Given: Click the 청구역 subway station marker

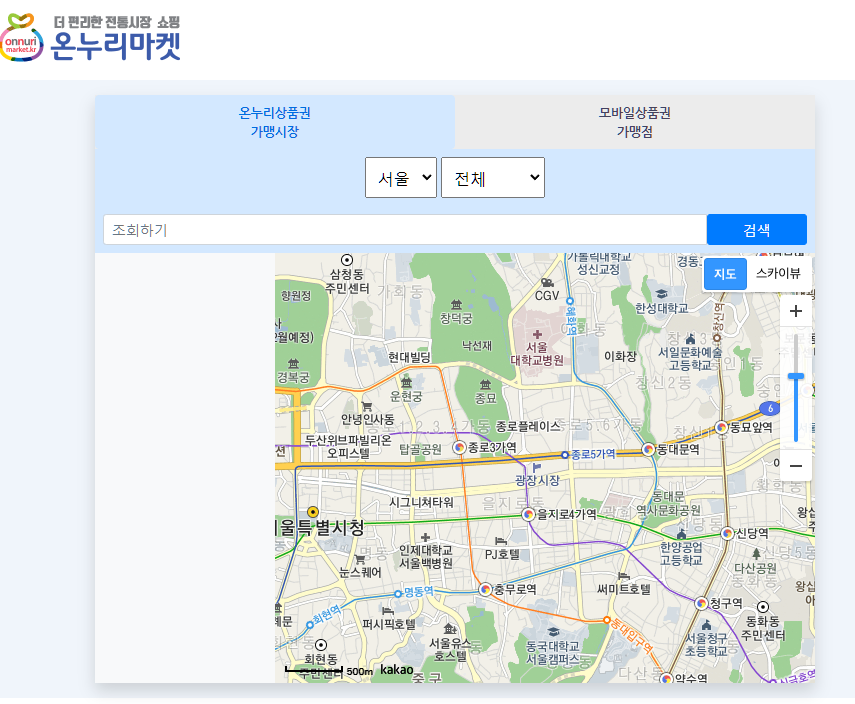Looking at the screenshot, I should tap(701, 603).
